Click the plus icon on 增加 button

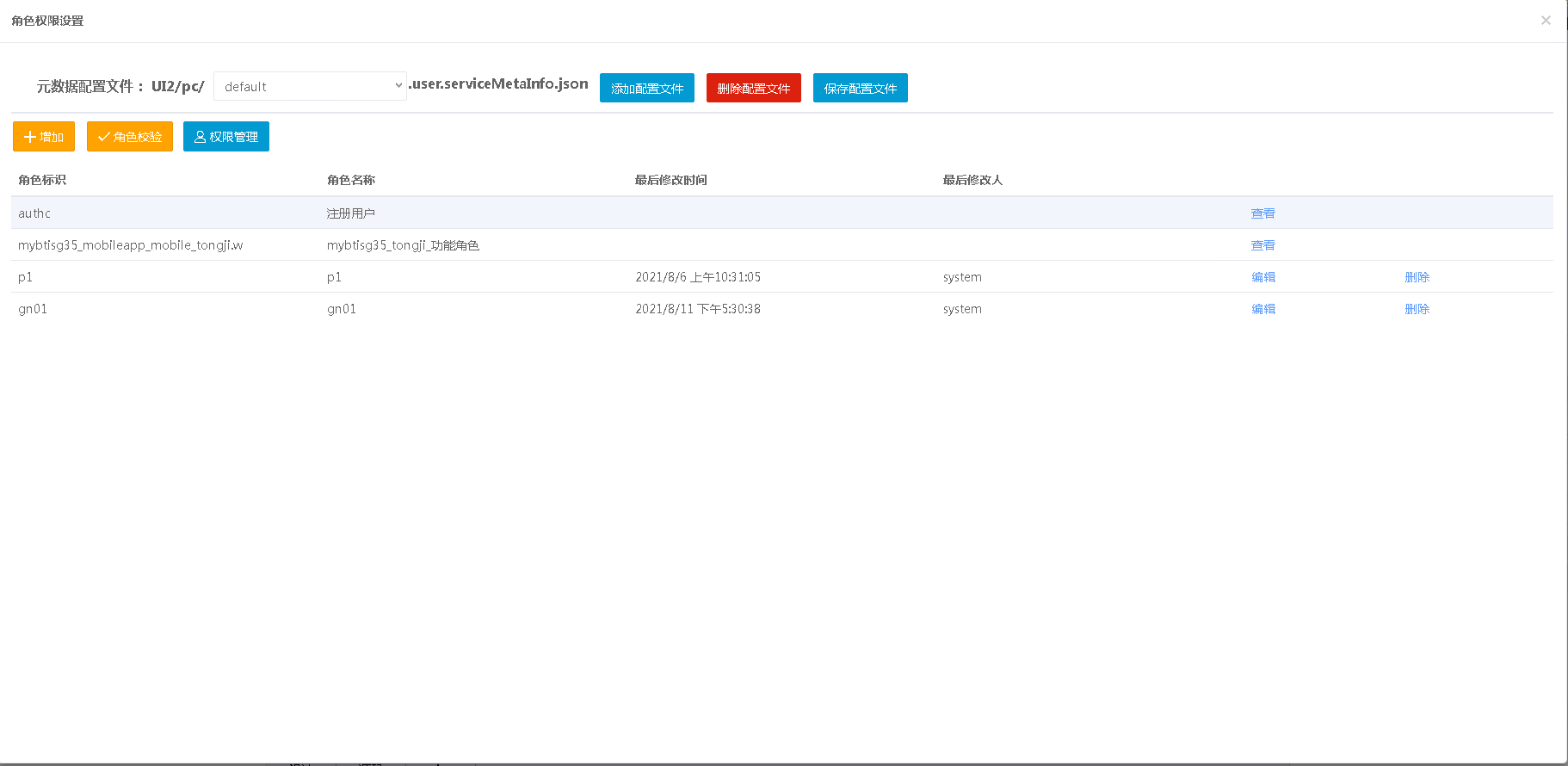pyautogui.click(x=30, y=137)
